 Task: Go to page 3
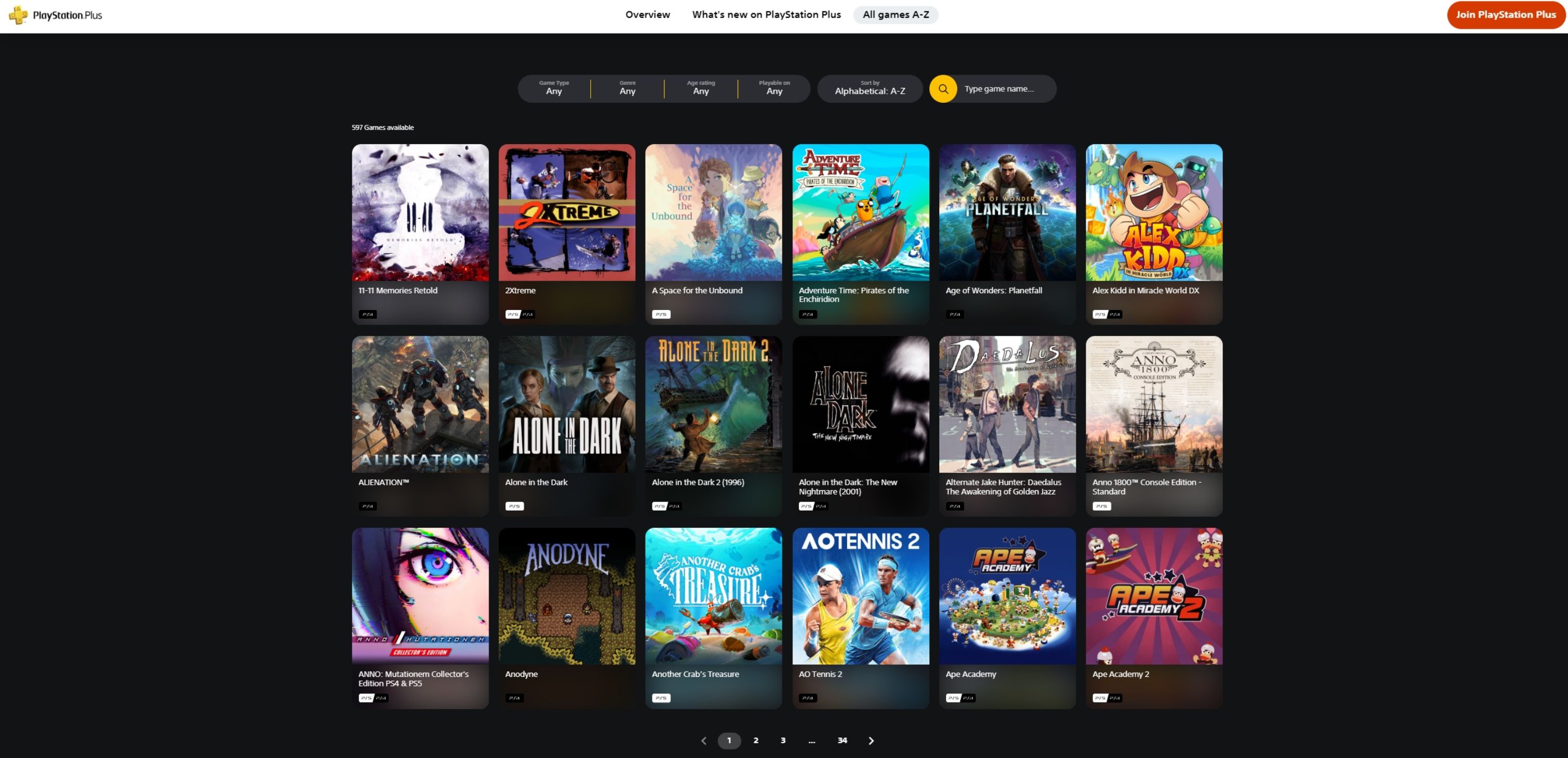(783, 740)
